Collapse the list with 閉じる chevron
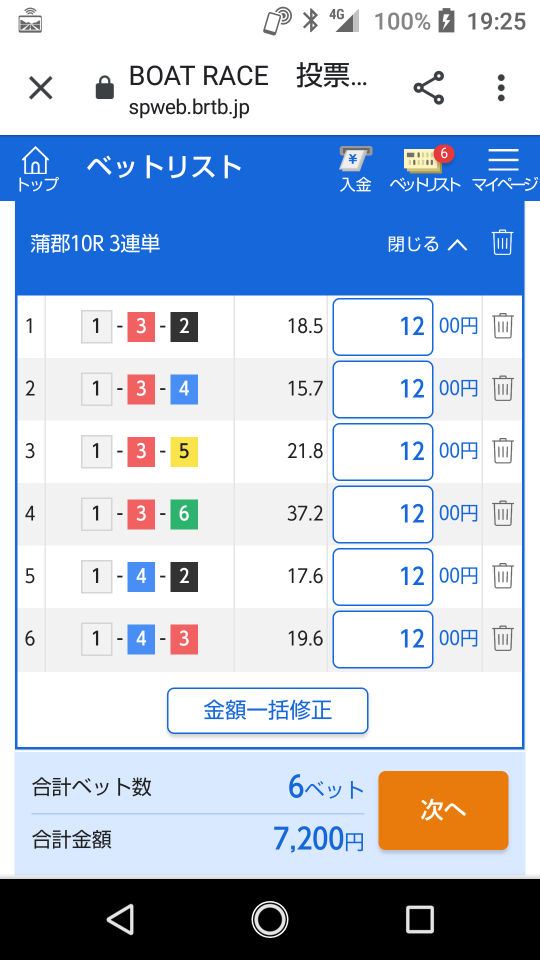The height and width of the screenshot is (960, 540). point(427,244)
